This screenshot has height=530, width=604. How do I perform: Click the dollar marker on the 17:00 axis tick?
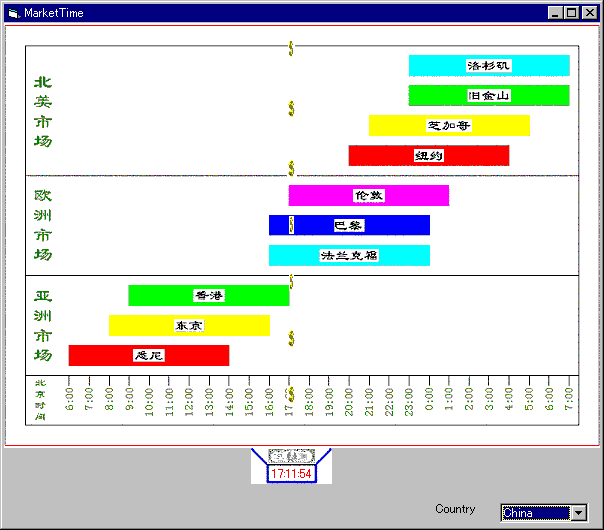click(x=291, y=394)
